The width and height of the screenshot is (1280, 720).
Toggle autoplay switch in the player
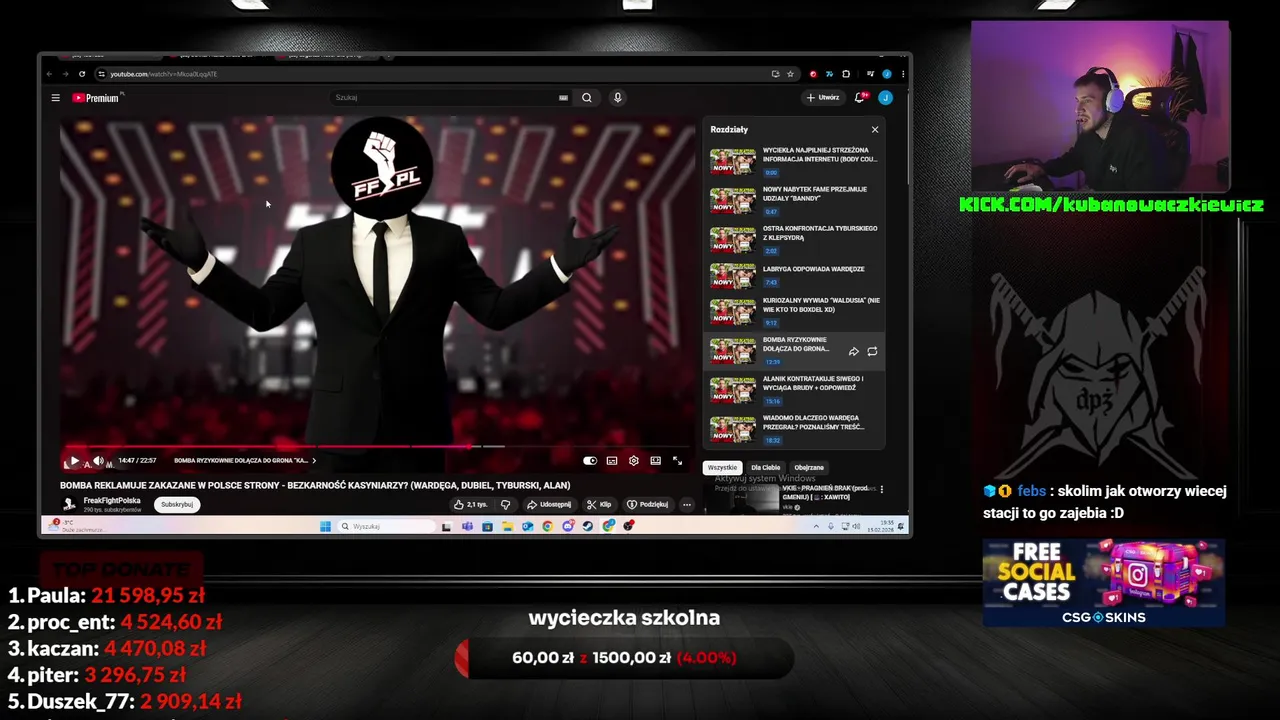590,461
